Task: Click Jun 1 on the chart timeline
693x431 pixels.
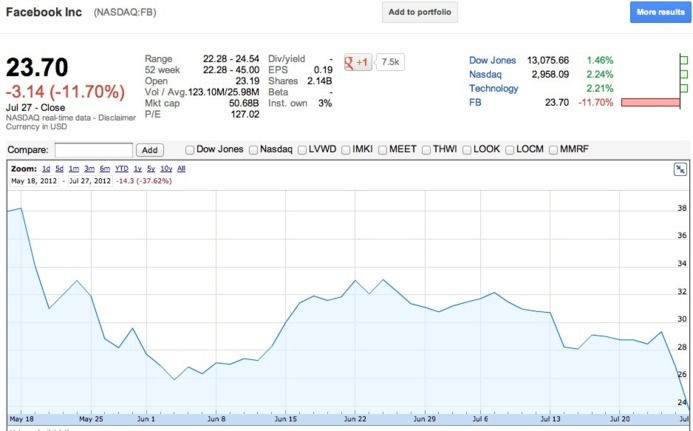Action: pyautogui.click(x=146, y=419)
